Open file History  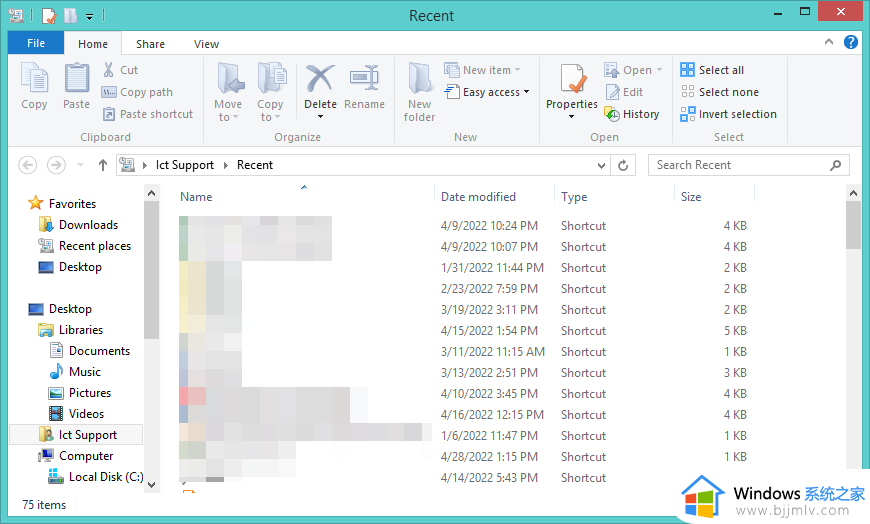631,114
